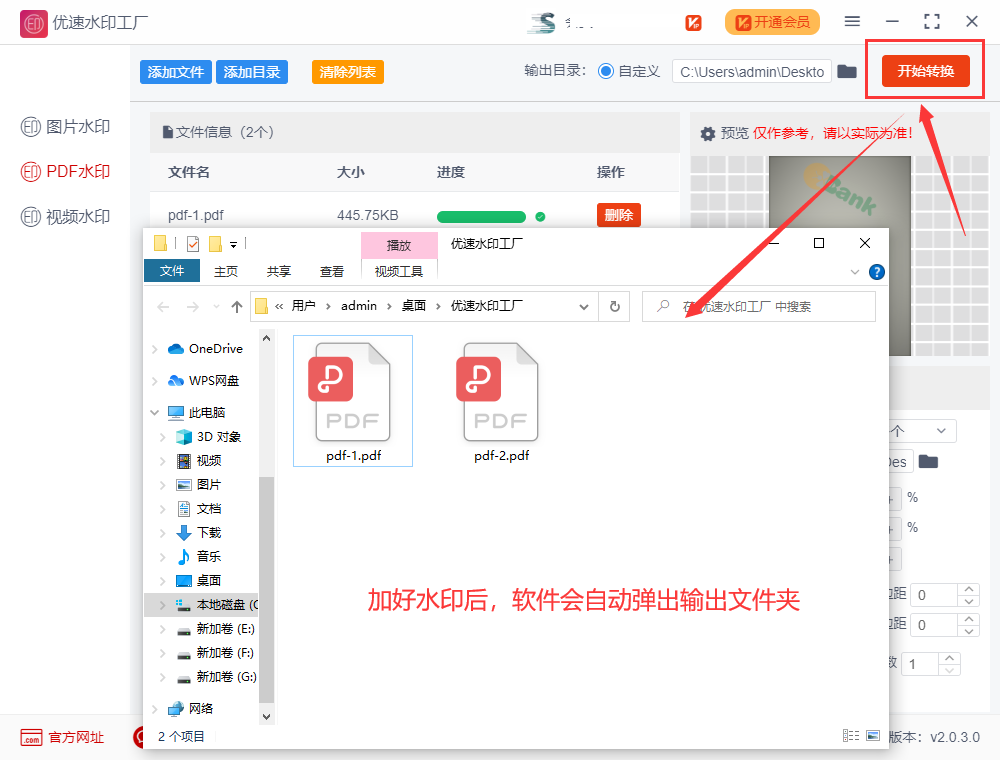Expand the 3D 对象 tree node

point(163,437)
